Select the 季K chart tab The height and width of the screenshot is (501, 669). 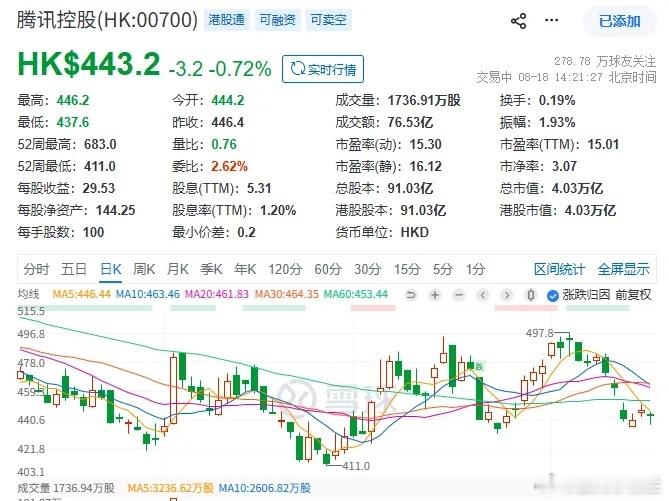point(211,269)
